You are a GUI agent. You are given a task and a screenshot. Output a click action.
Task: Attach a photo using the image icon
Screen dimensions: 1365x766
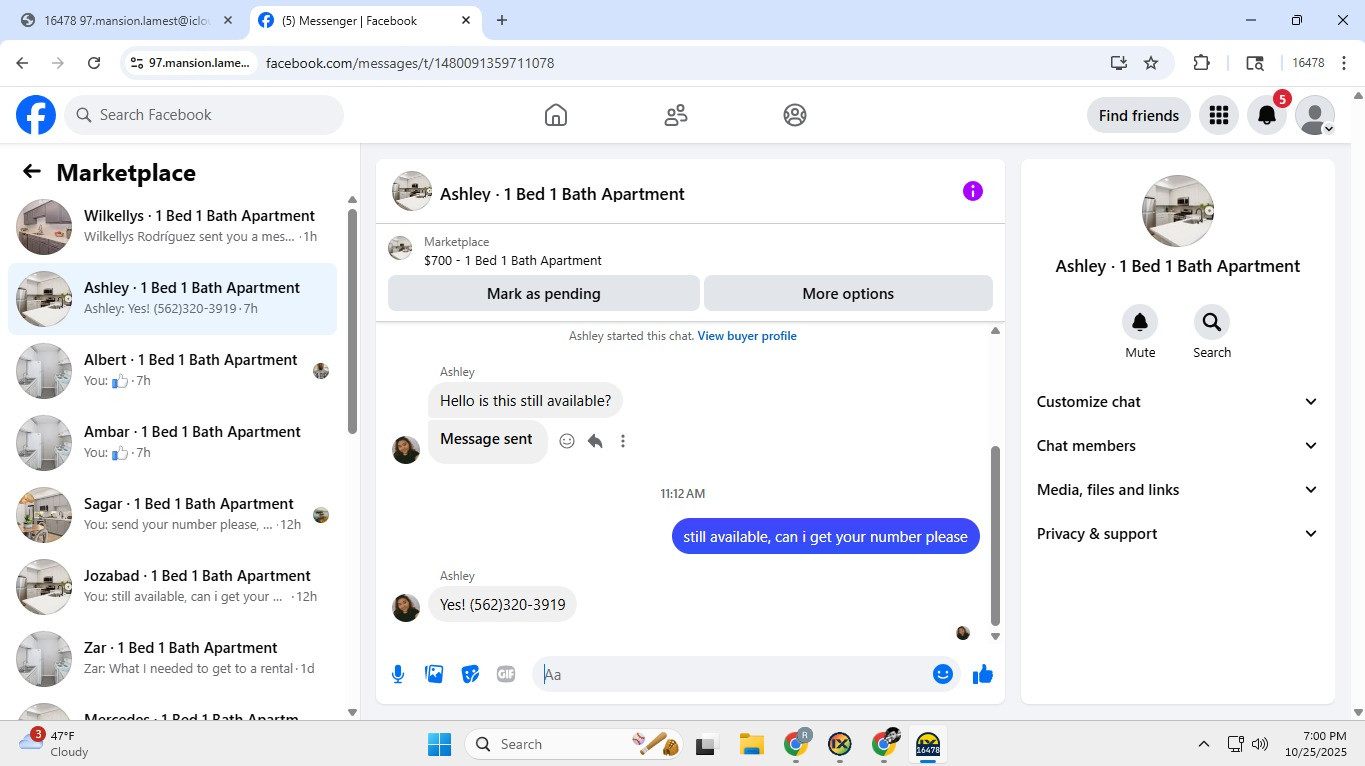[x=434, y=674]
